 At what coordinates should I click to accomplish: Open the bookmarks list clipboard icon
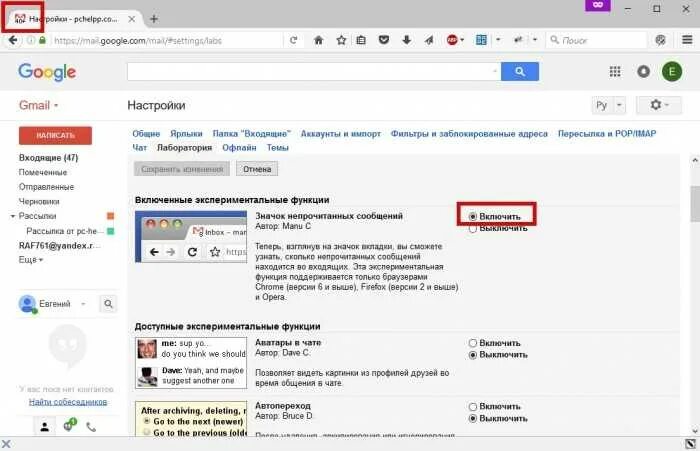tap(361, 40)
